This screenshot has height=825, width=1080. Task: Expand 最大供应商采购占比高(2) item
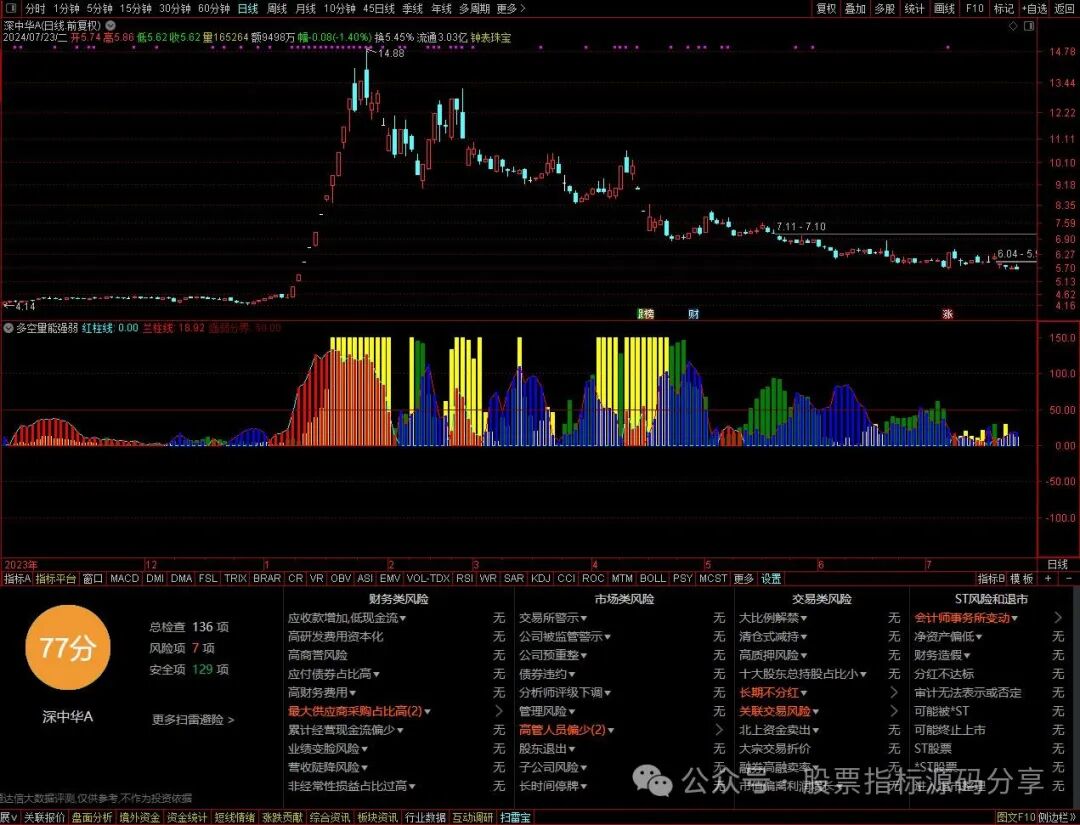click(360, 711)
